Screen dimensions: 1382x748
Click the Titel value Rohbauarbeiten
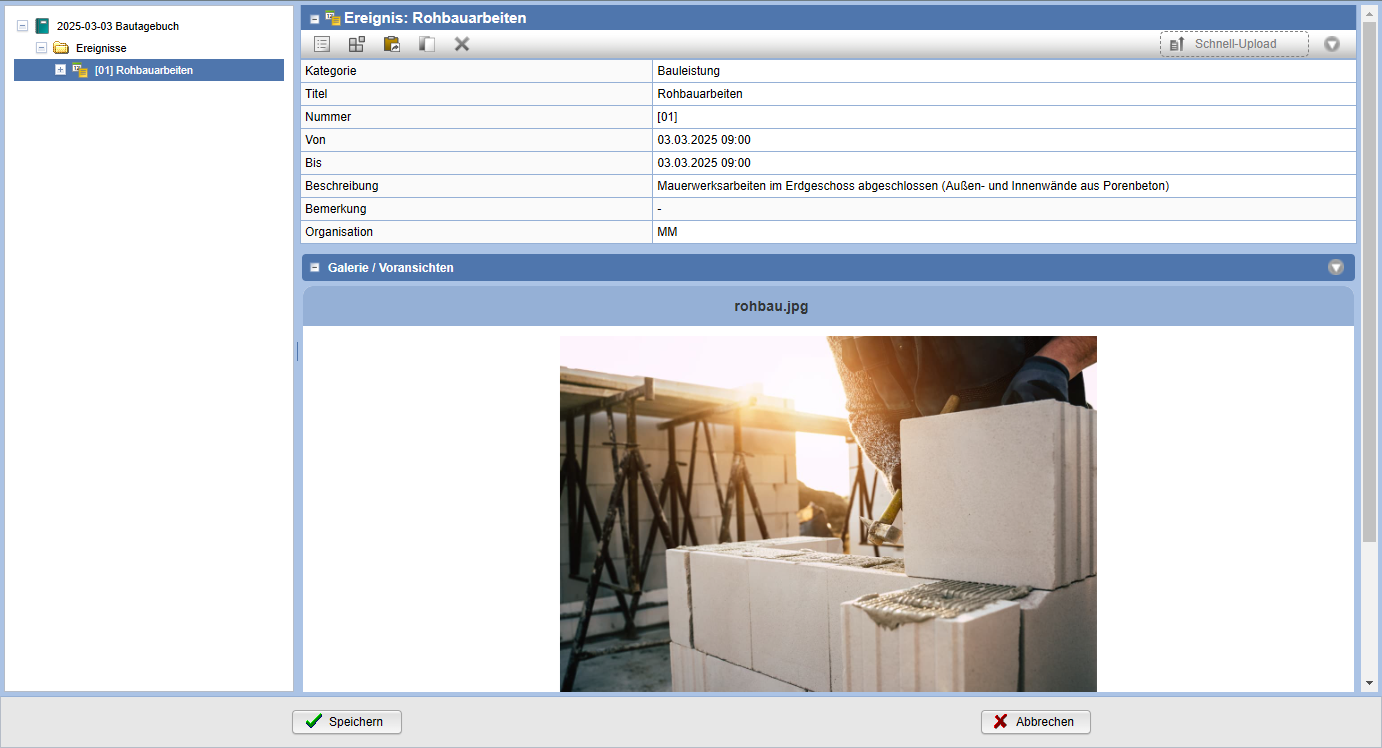coord(700,94)
